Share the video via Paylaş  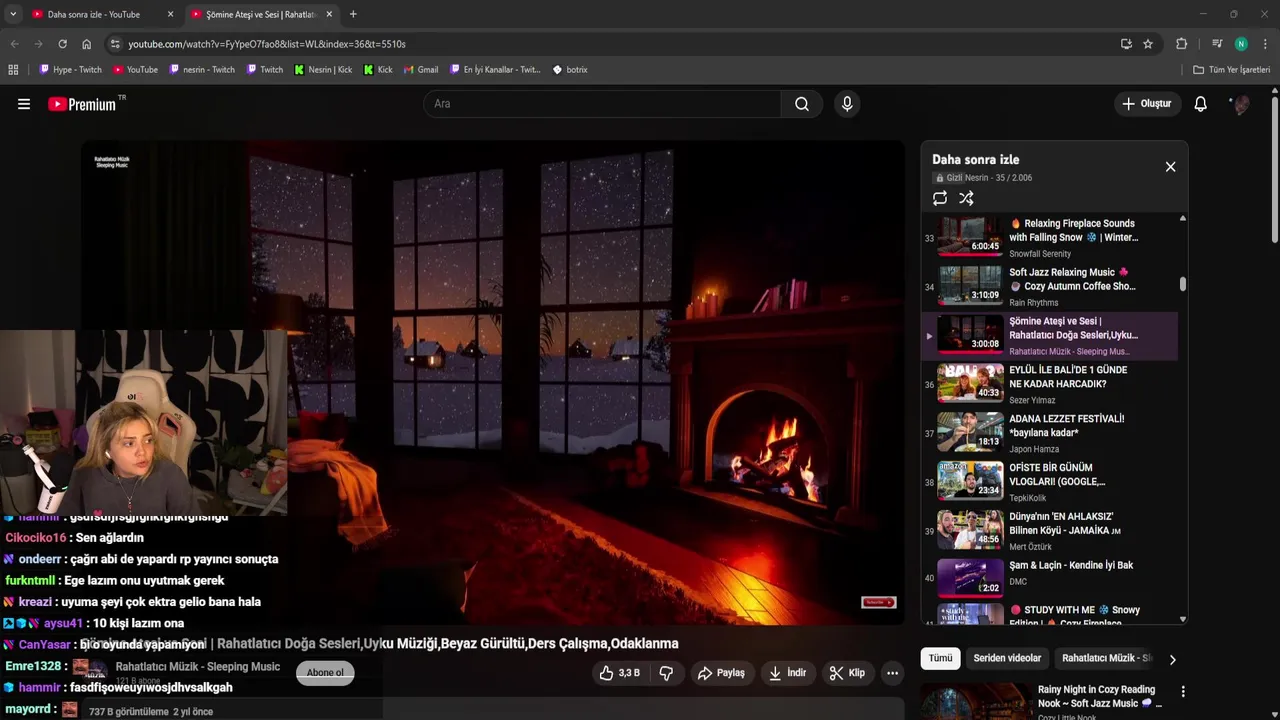721,673
